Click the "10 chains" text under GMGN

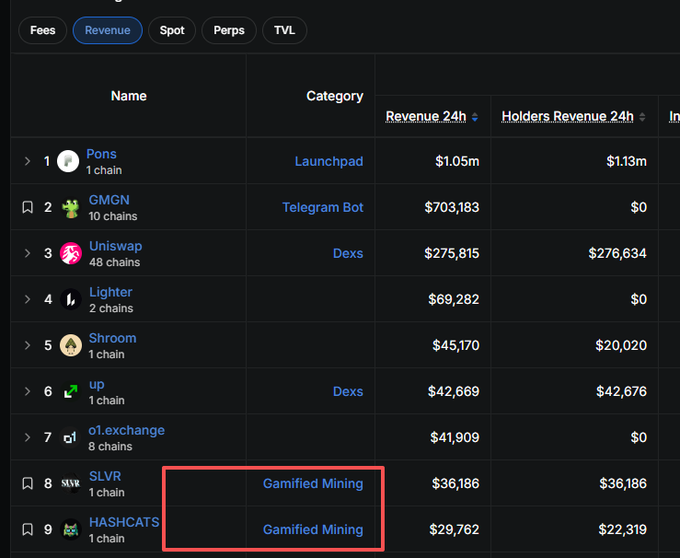click(x=113, y=216)
